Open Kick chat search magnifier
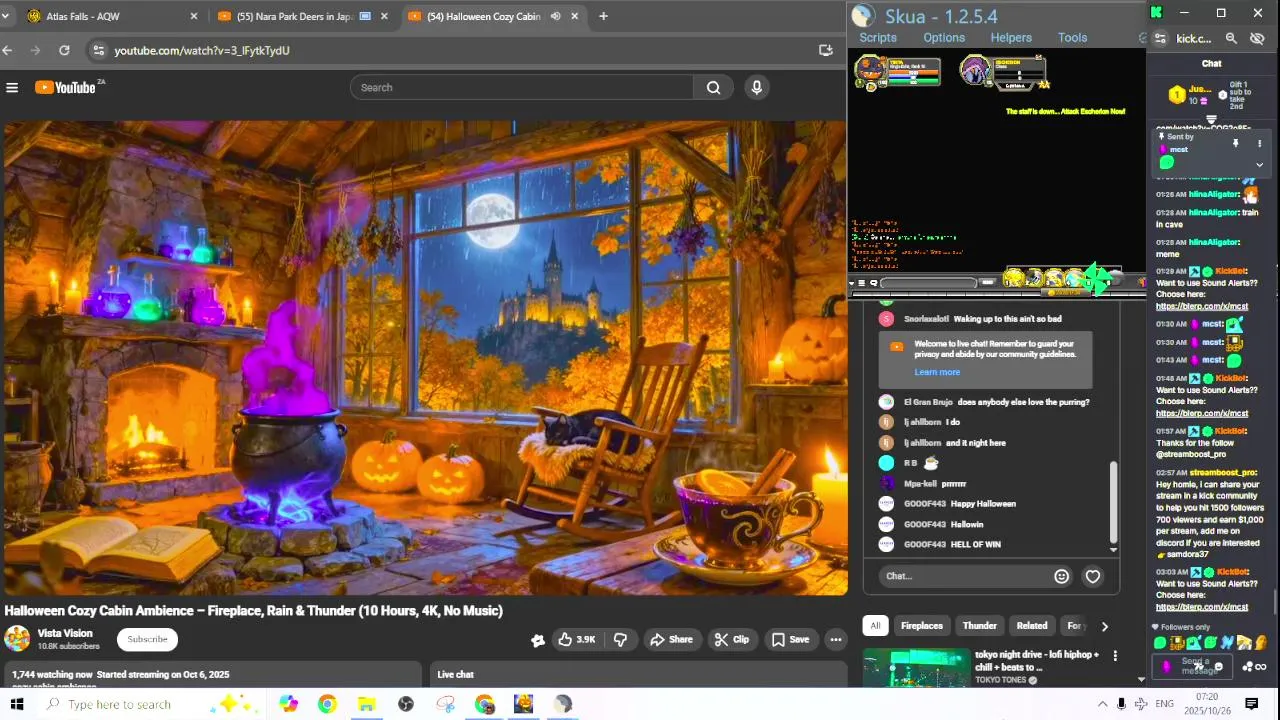The image size is (1280, 720). point(1231,39)
